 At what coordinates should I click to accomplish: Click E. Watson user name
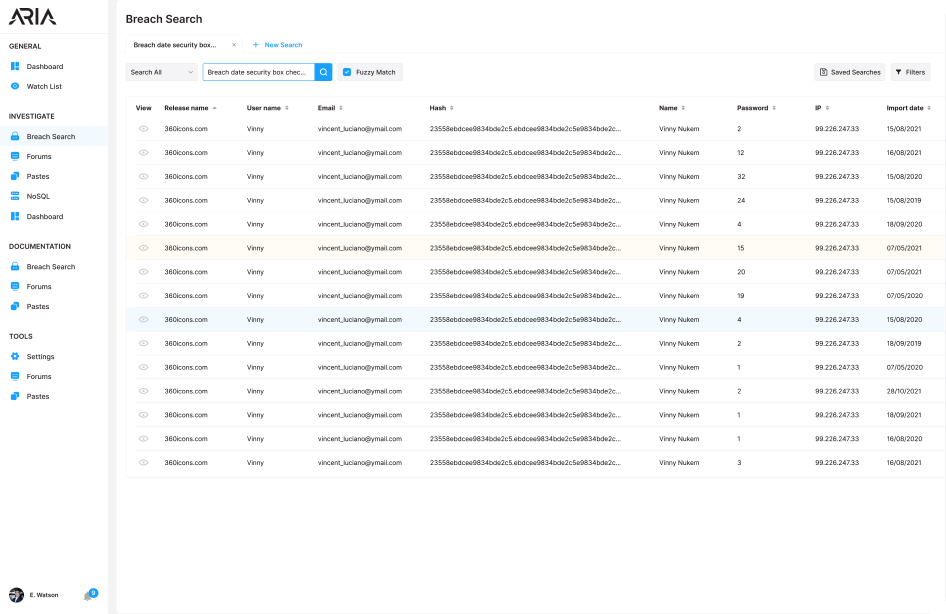(x=44, y=595)
